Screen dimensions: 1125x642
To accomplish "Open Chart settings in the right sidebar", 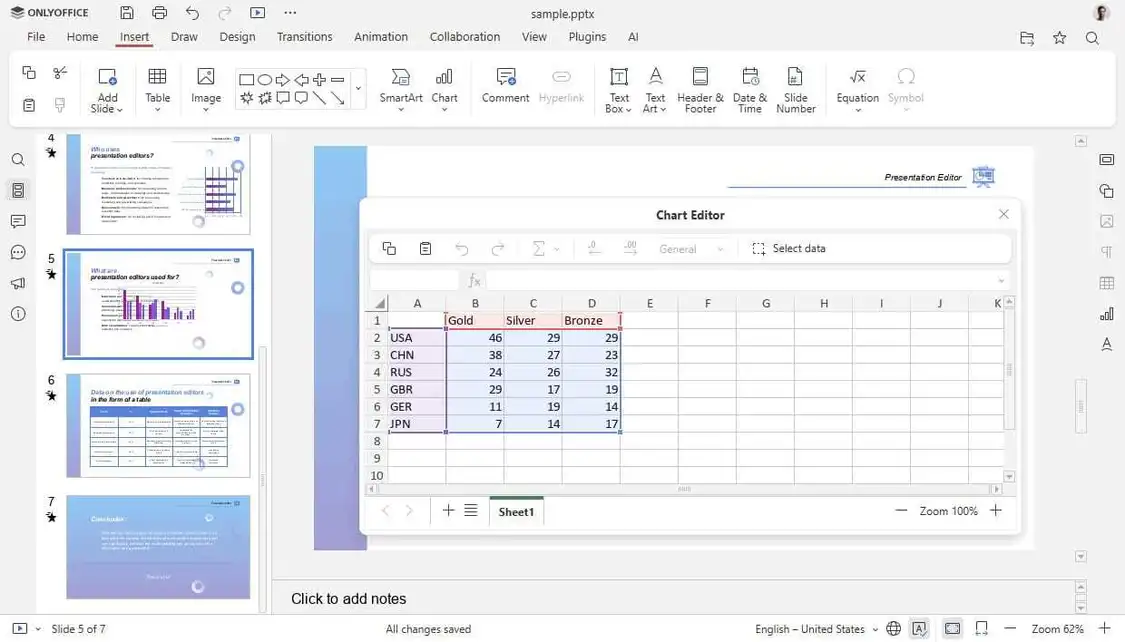I will (x=1106, y=313).
